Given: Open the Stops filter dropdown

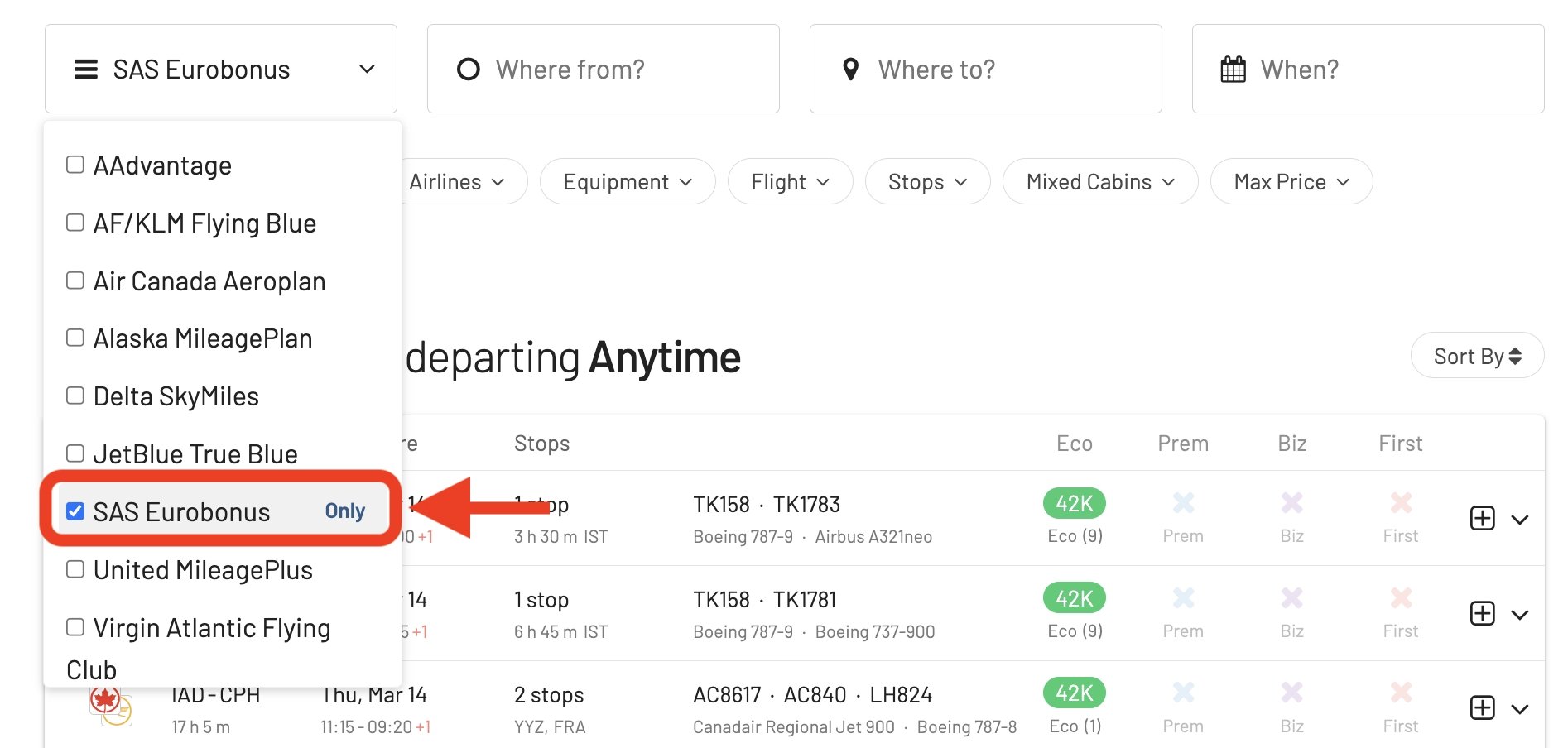Looking at the screenshot, I should coord(927,182).
